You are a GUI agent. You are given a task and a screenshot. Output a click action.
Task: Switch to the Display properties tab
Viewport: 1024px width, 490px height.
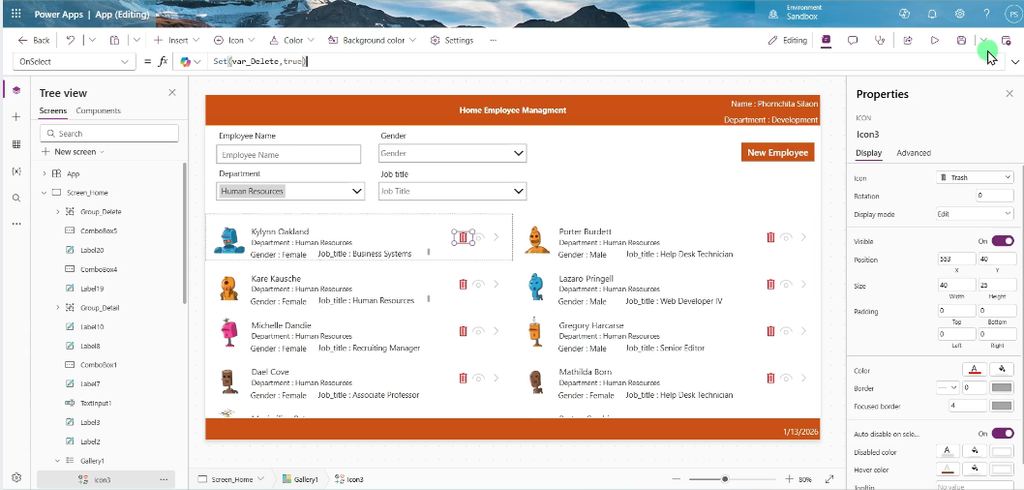click(869, 153)
